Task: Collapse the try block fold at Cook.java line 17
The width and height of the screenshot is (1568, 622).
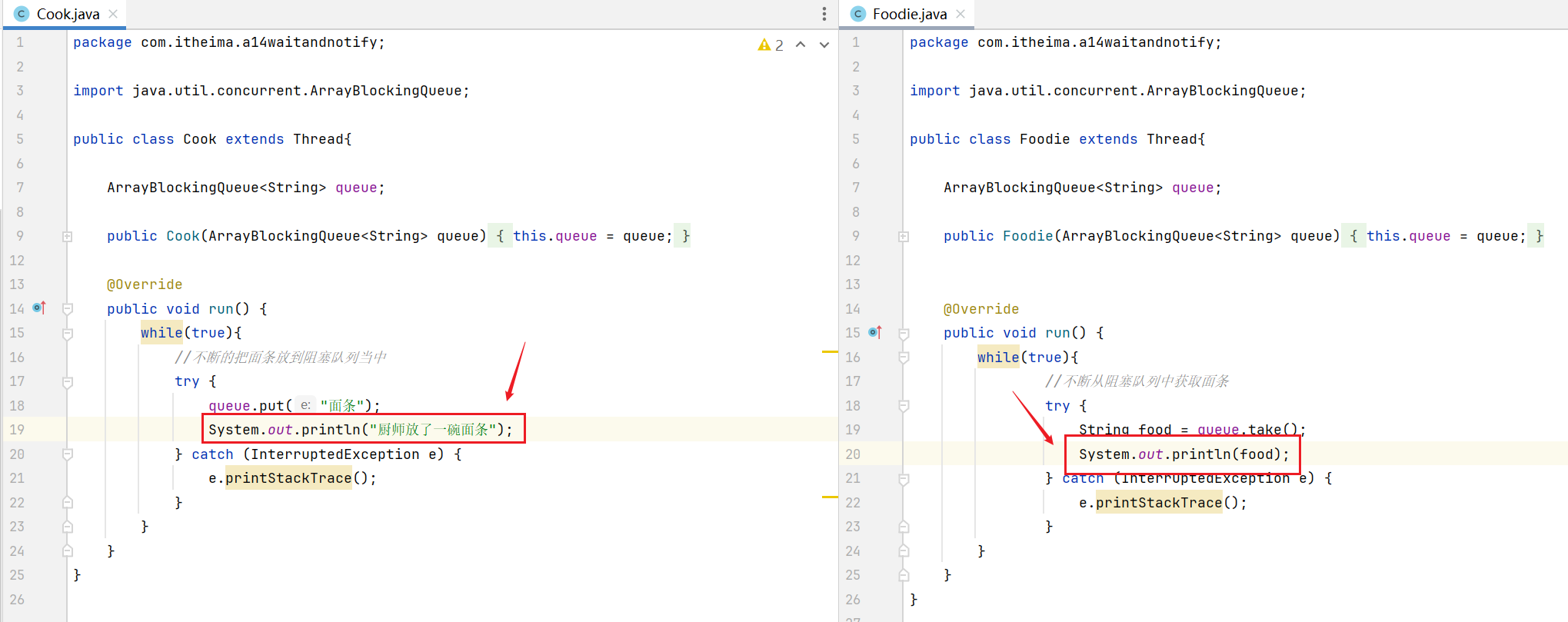Action: (x=68, y=382)
